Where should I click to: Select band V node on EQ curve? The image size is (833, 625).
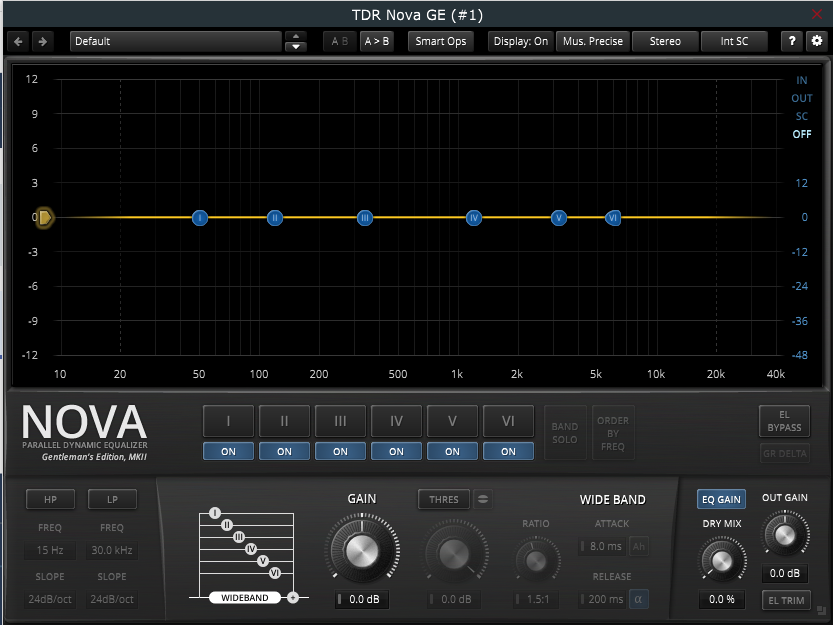tap(558, 217)
